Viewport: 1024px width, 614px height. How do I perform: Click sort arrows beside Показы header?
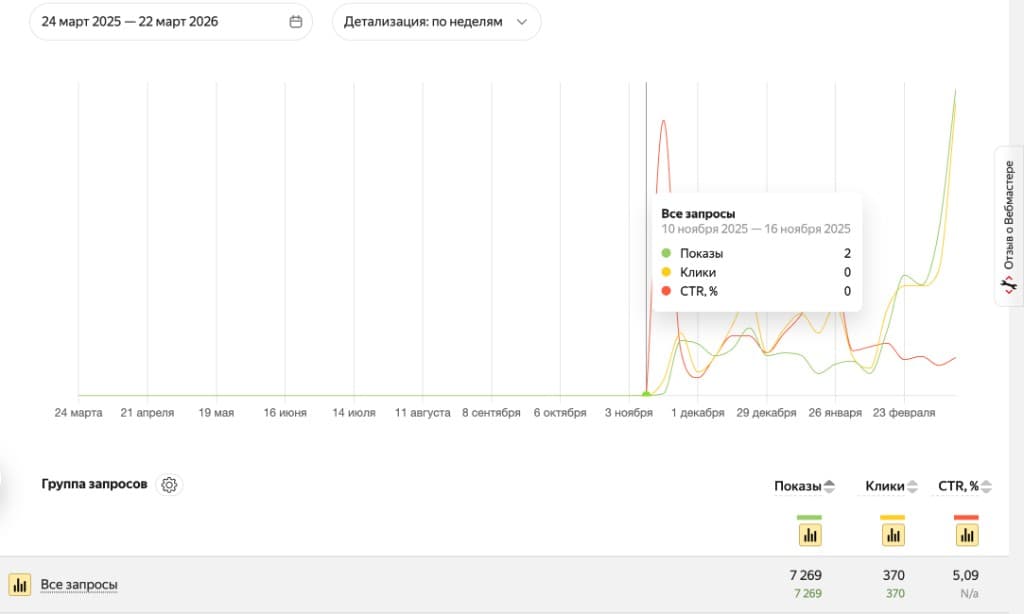click(828, 487)
